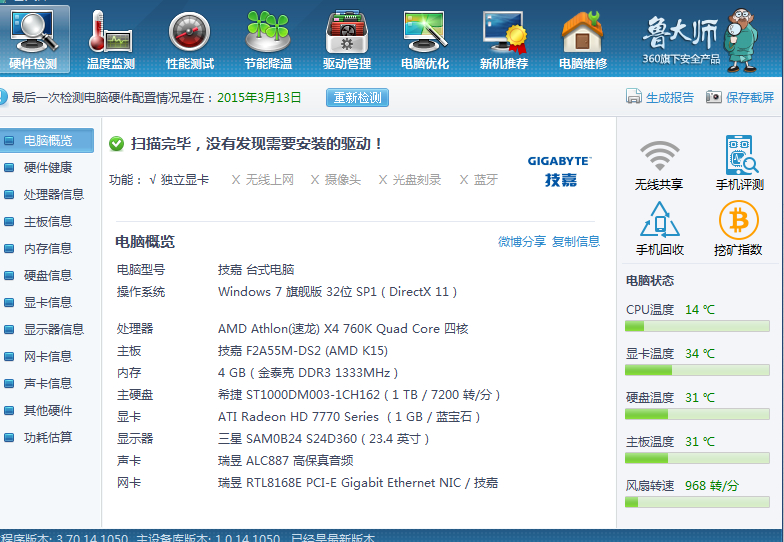The height and width of the screenshot is (542, 784).
Task: Click the Windows 7 旗舰版 operating system value
Action: tap(338, 292)
